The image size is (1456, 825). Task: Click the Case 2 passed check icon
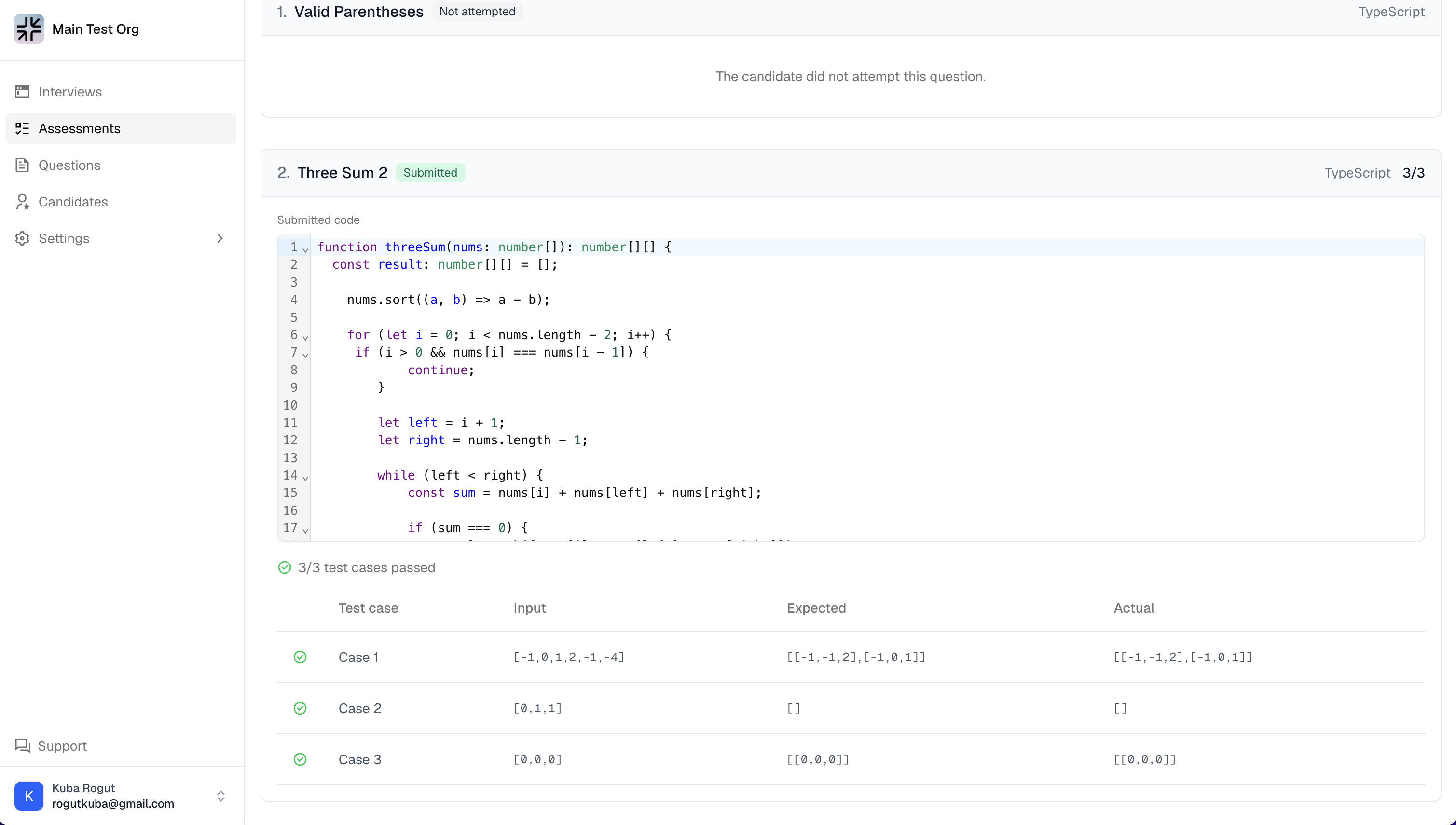click(x=300, y=708)
